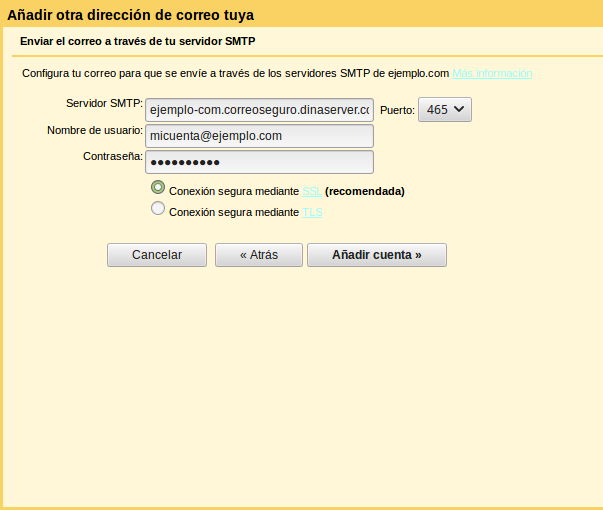Open the SSL hyperlink

coord(311,191)
